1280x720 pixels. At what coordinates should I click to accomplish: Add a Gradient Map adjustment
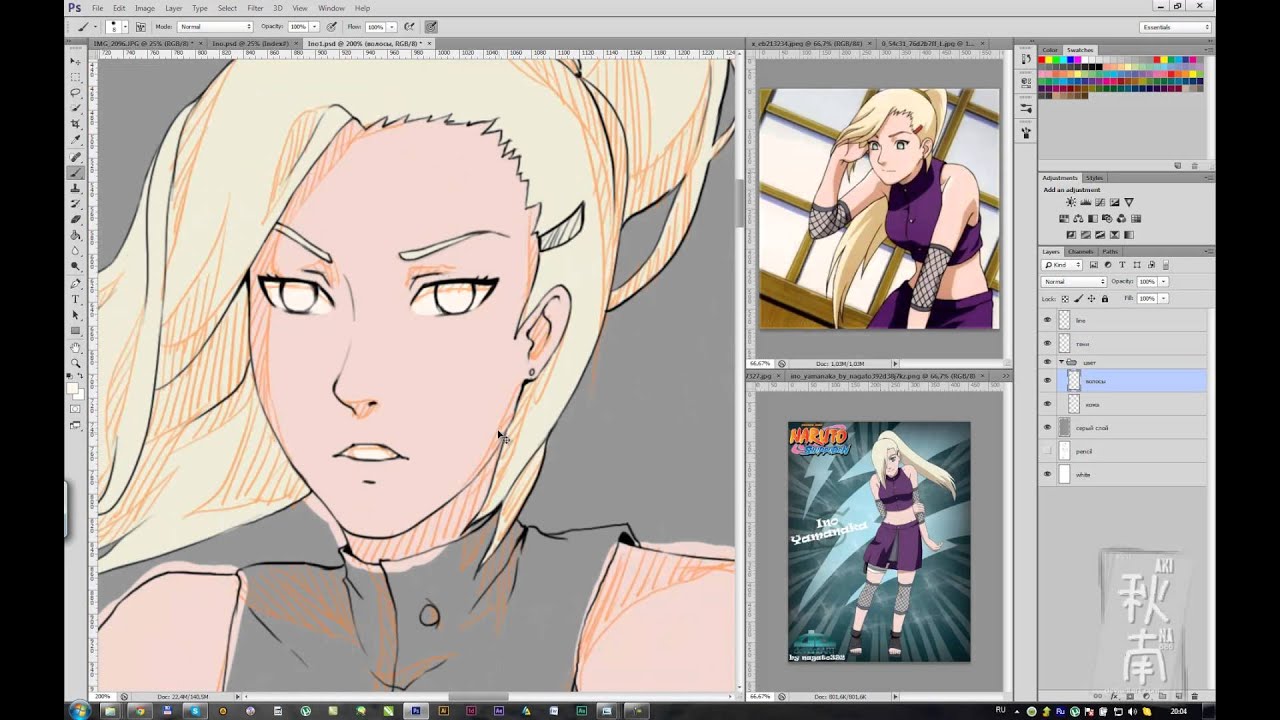1129,235
